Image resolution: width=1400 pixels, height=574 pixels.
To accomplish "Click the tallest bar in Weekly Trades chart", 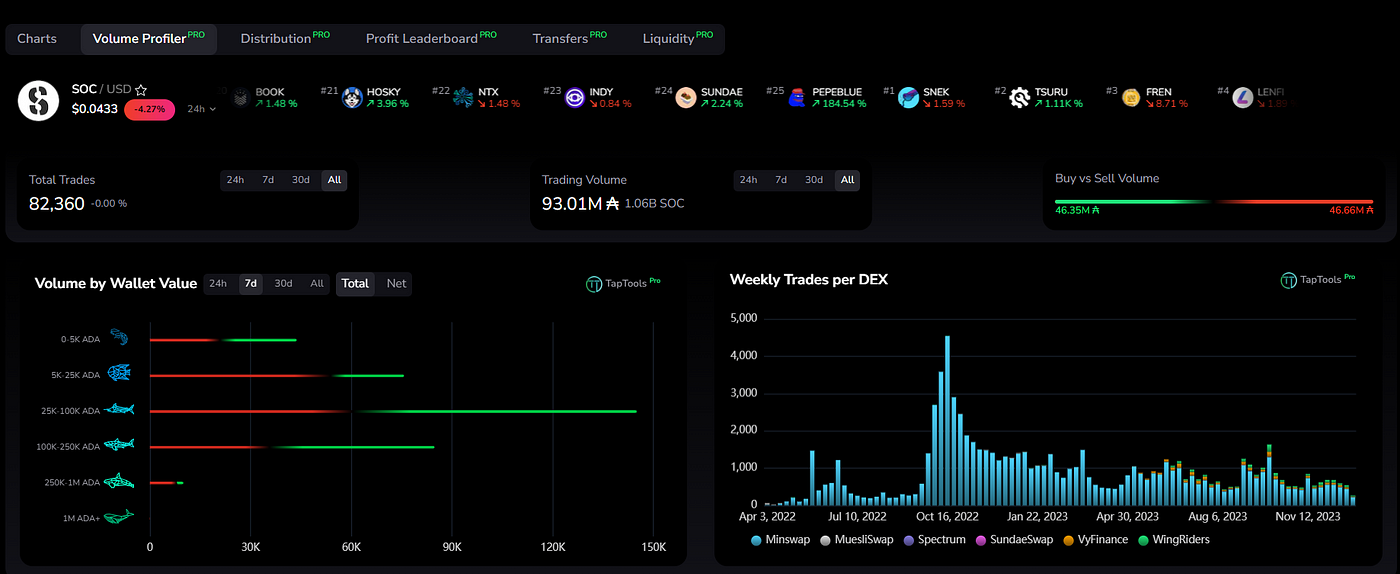I will click(947, 420).
